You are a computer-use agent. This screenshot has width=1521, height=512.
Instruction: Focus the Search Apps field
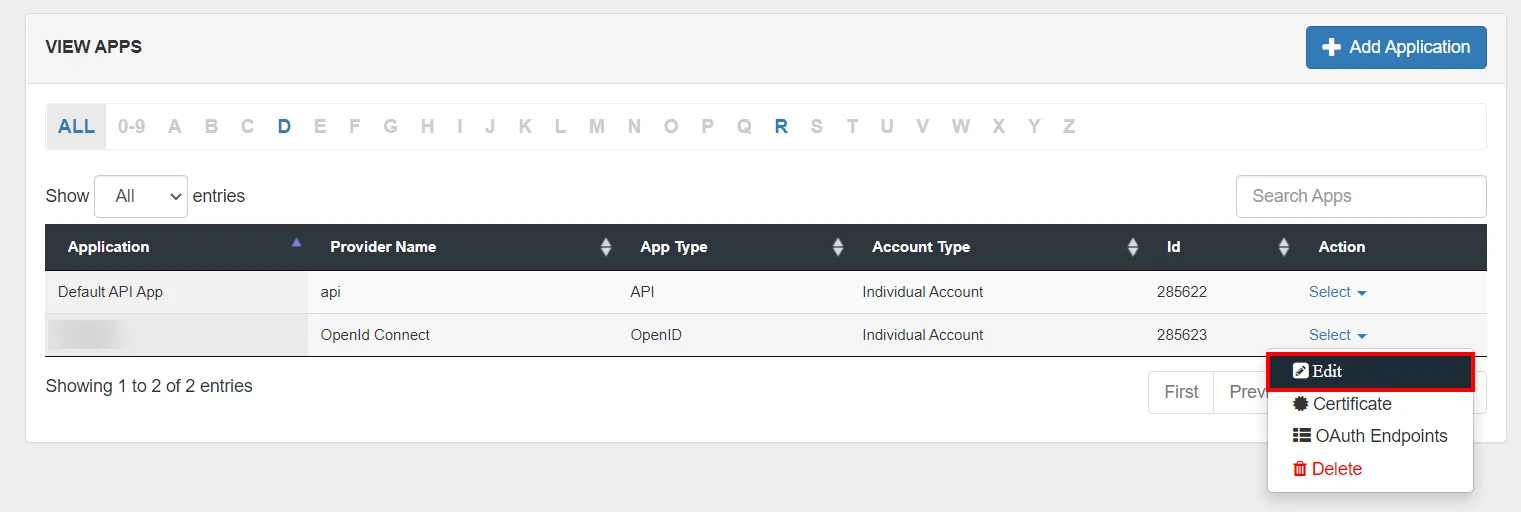[x=1361, y=196]
